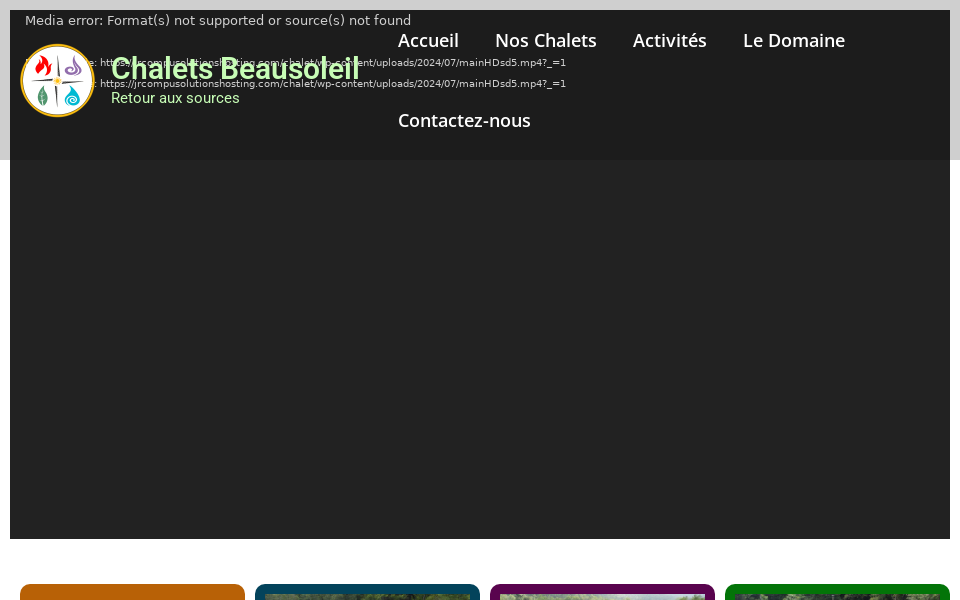Click the teal-bordered forest card
The image size is (960, 600).
[367, 592]
